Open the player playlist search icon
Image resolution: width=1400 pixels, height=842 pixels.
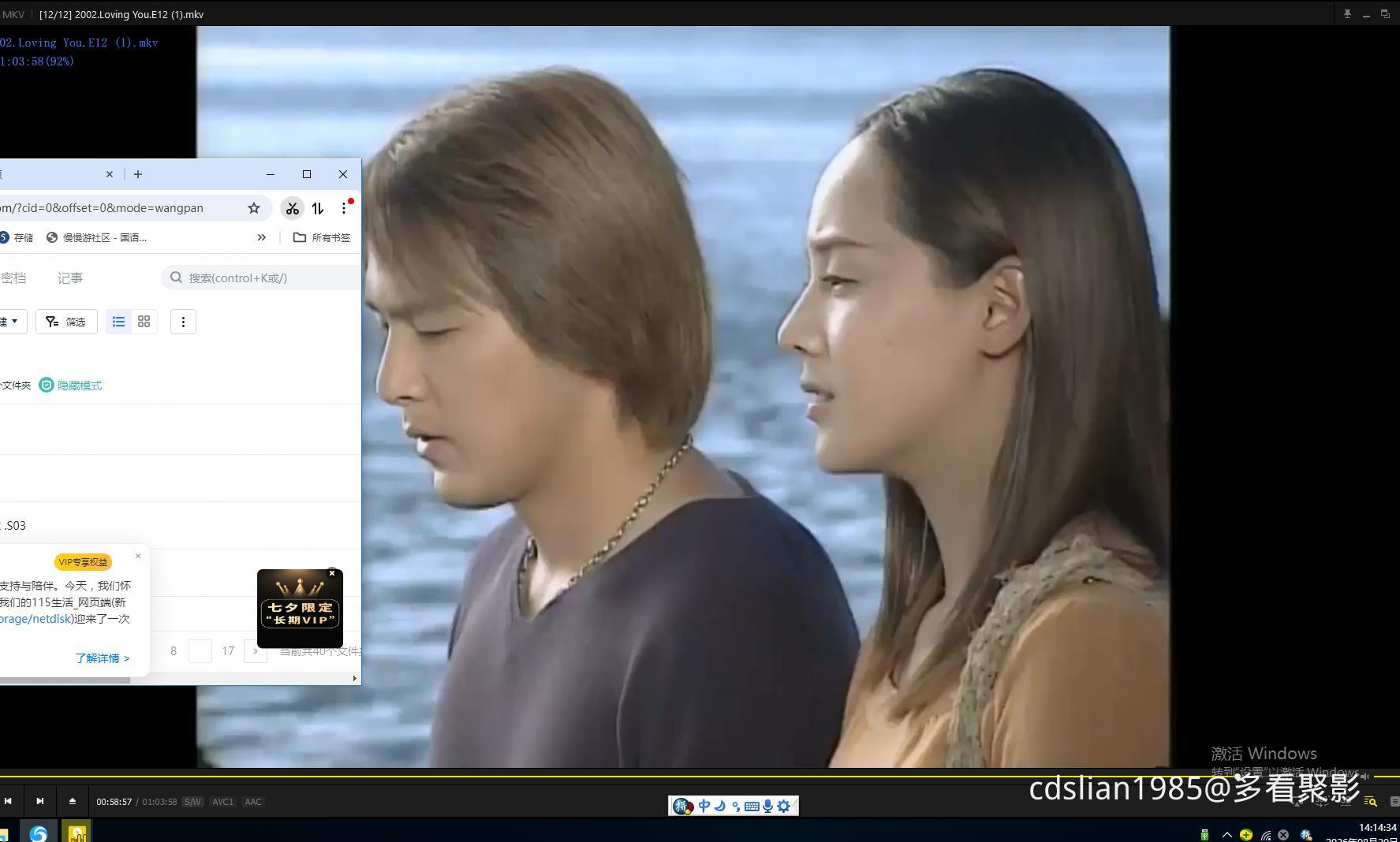(1371, 801)
